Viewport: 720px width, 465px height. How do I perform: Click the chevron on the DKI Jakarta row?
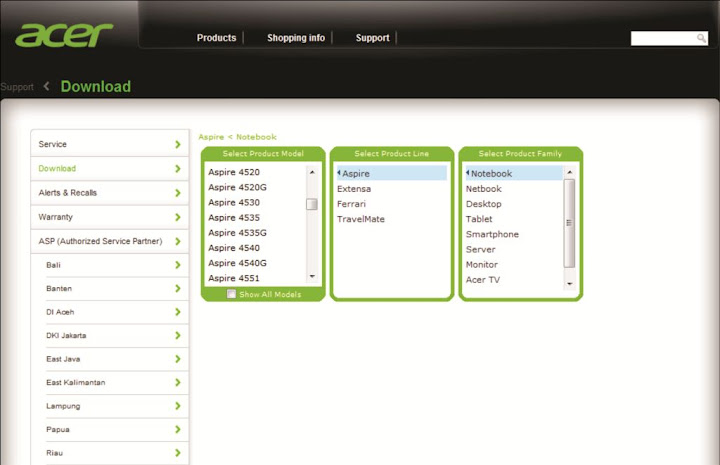click(x=178, y=335)
